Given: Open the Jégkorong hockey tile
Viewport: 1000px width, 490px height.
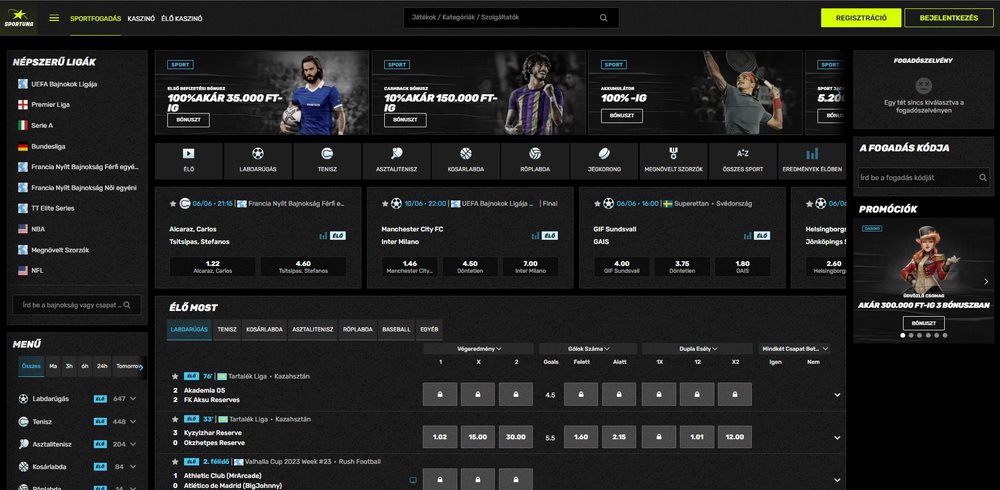Looking at the screenshot, I should 604,159.
